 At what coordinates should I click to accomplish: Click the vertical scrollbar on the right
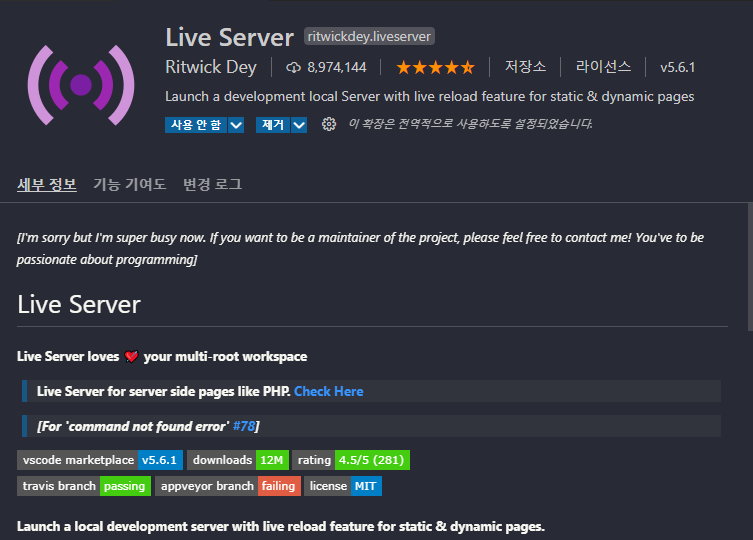coord(750,267)
